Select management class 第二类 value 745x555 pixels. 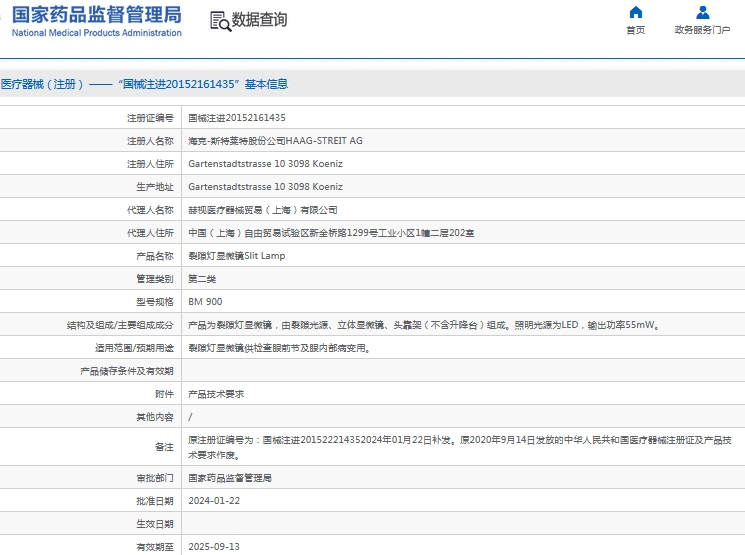tap(202, 279)
